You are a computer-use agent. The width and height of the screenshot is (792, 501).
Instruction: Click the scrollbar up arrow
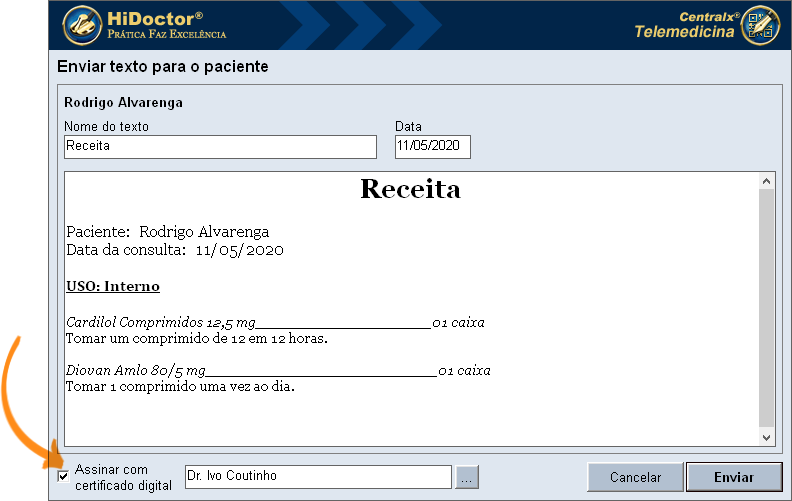coord(766,181)
